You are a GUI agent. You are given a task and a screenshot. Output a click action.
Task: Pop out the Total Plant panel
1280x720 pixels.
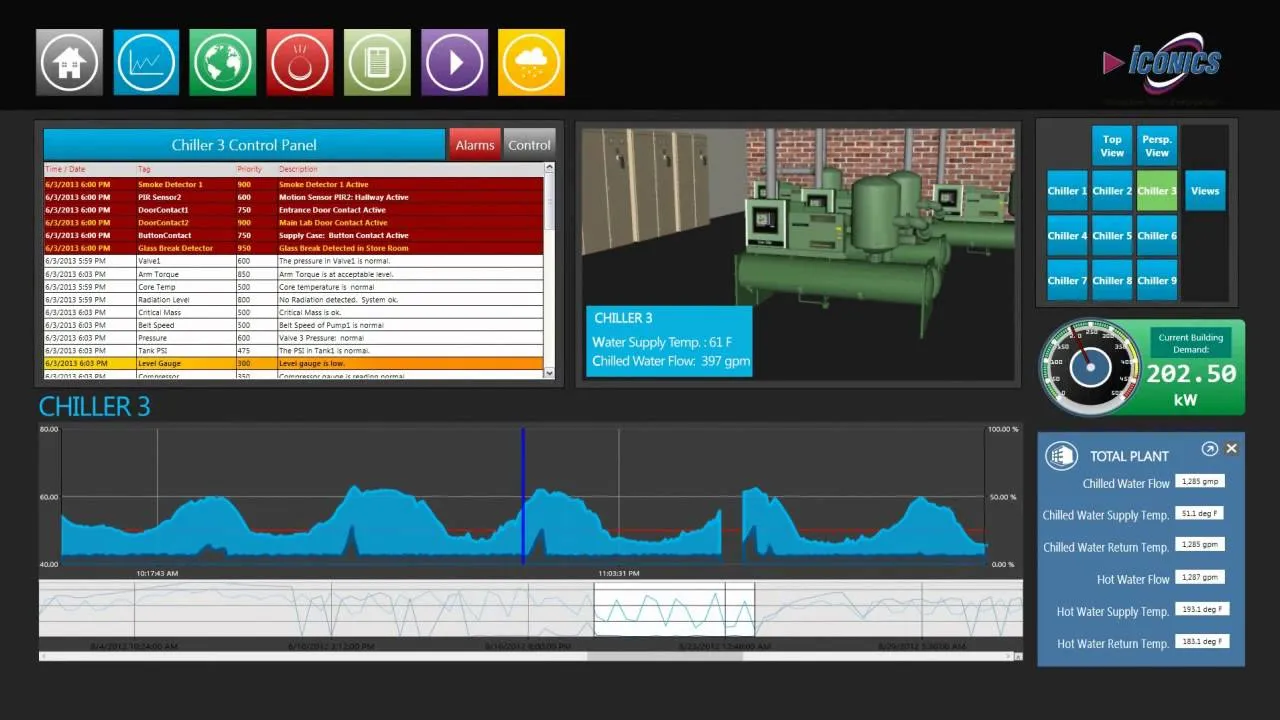1210,450
